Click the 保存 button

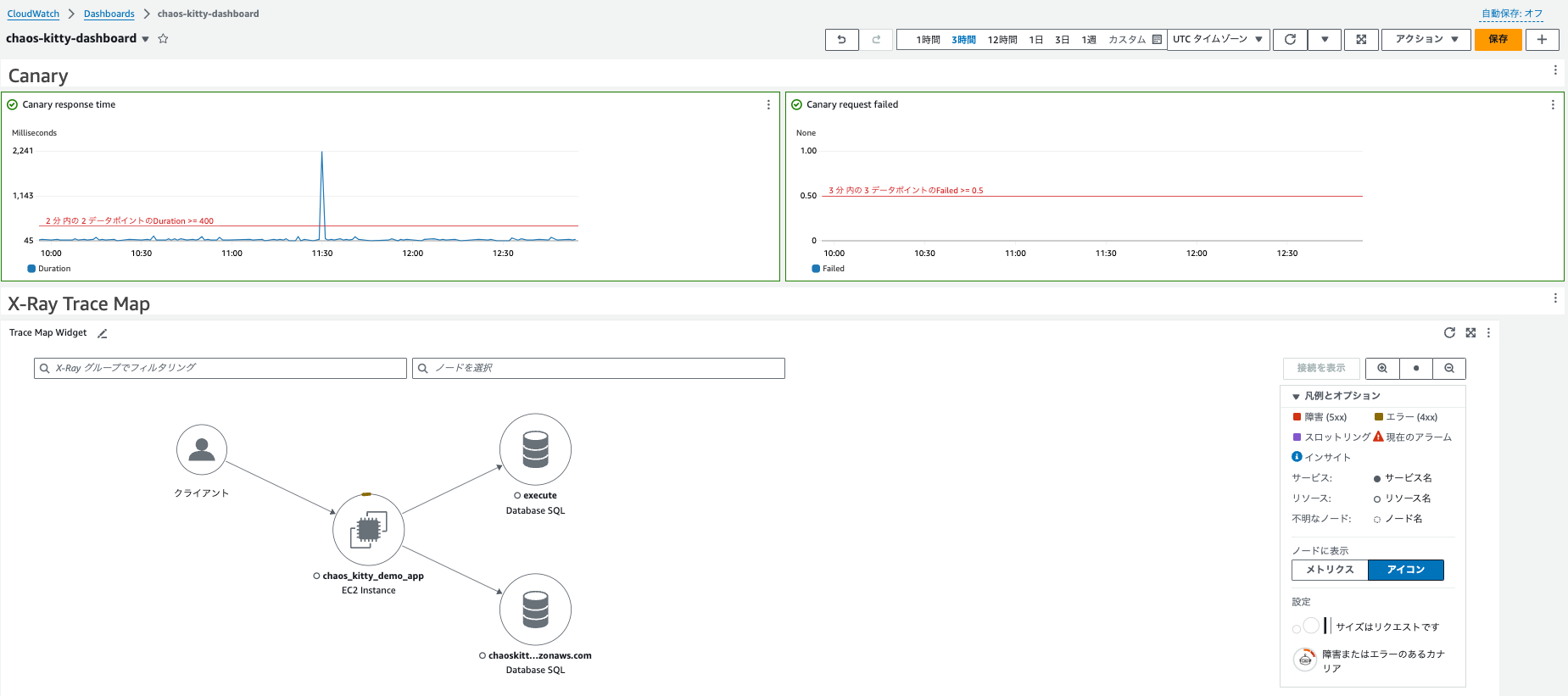[x=1498, y=39]
